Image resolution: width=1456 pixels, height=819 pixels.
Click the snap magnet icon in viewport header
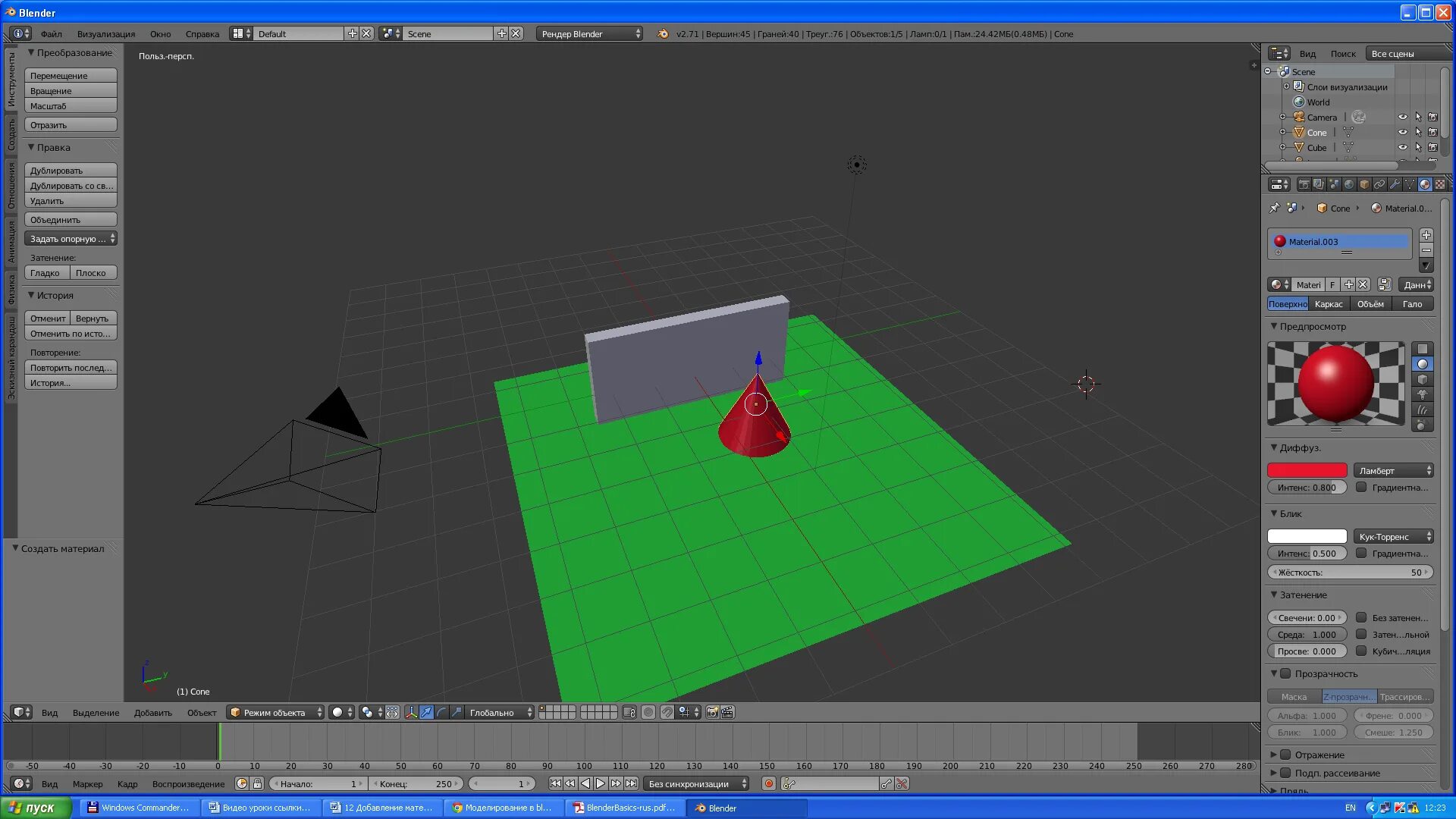tap(667, 712)
